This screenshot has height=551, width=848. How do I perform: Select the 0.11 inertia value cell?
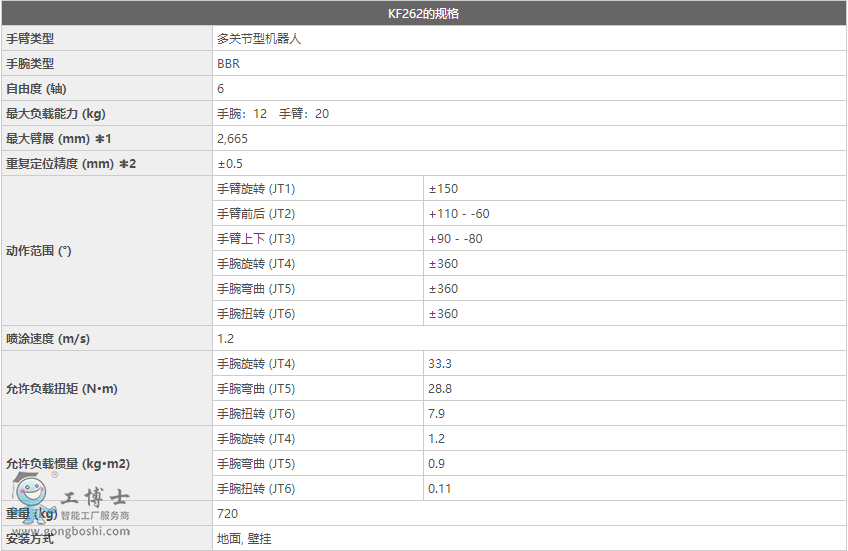439,489
